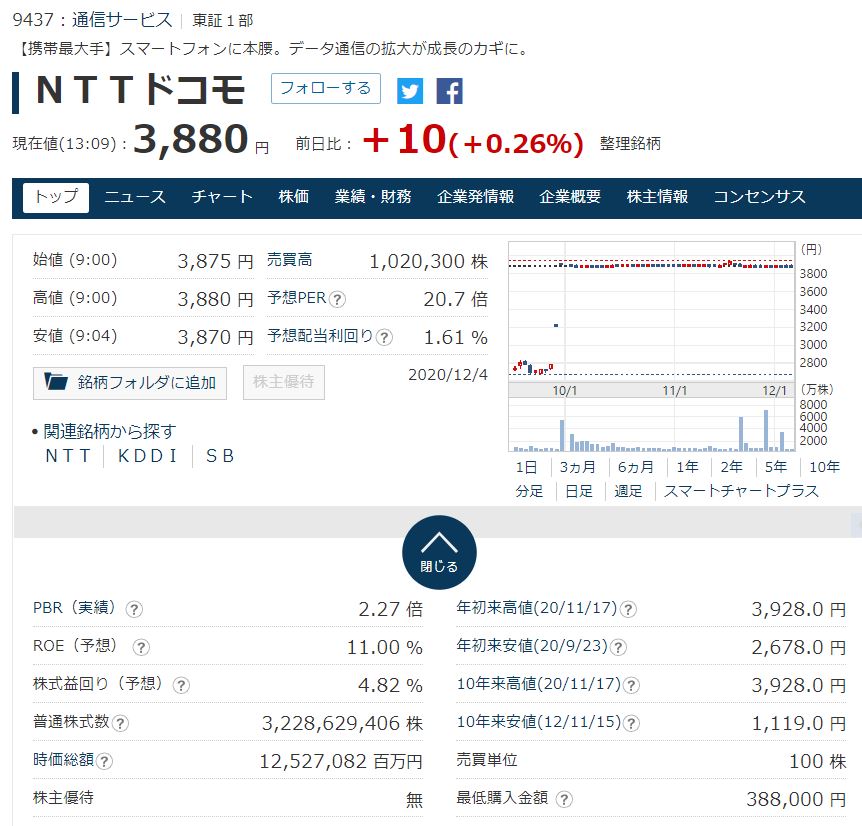Click NTTドコモ company name heading

140,90
